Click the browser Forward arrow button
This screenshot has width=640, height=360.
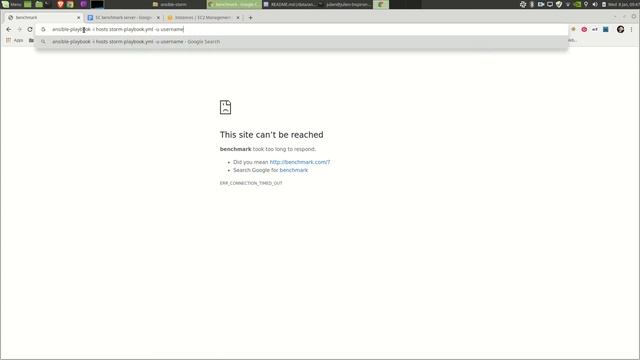tap(19, 29)
